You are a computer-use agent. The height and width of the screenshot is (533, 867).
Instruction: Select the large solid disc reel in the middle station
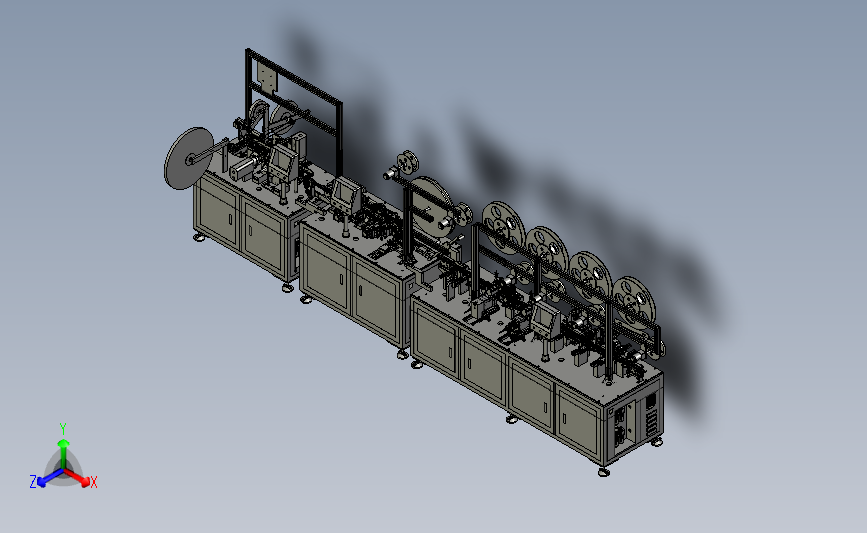[432, 207]
